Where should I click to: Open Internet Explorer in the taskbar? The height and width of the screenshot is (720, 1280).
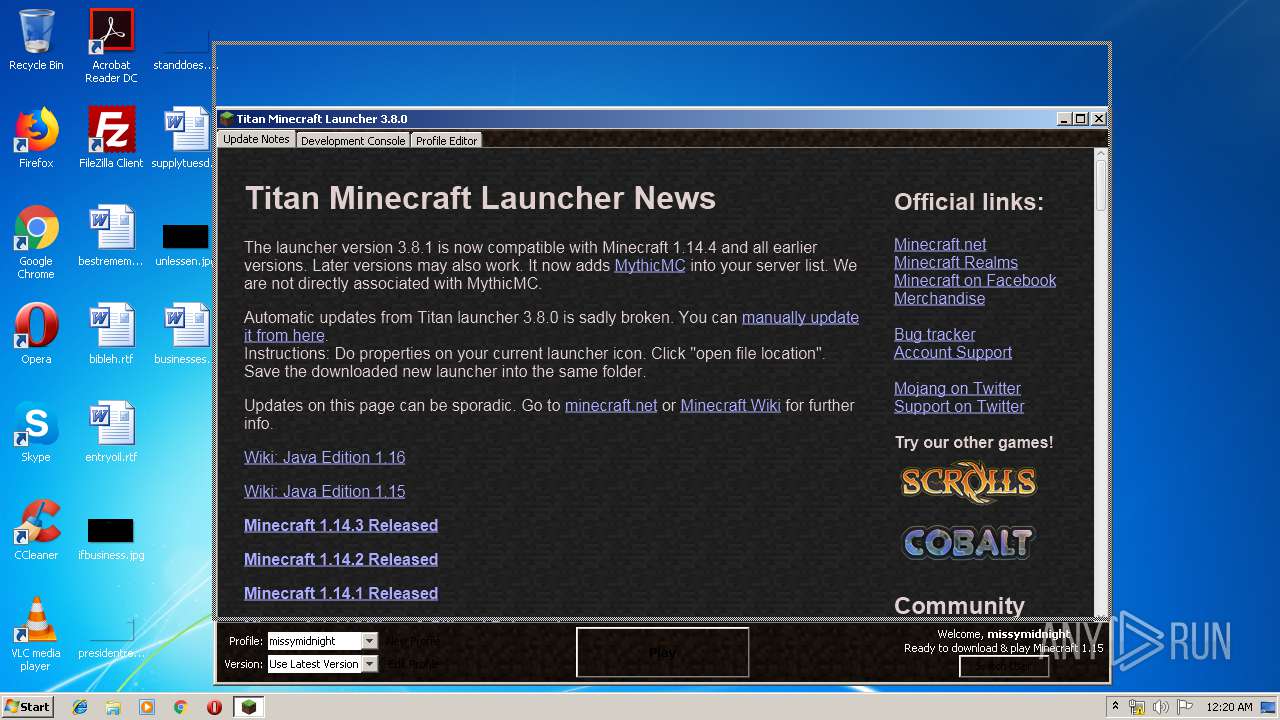pos(80,707)
